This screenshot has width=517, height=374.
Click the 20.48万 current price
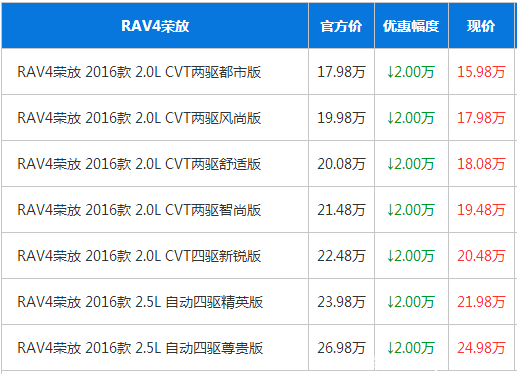[x=481, y=256]
